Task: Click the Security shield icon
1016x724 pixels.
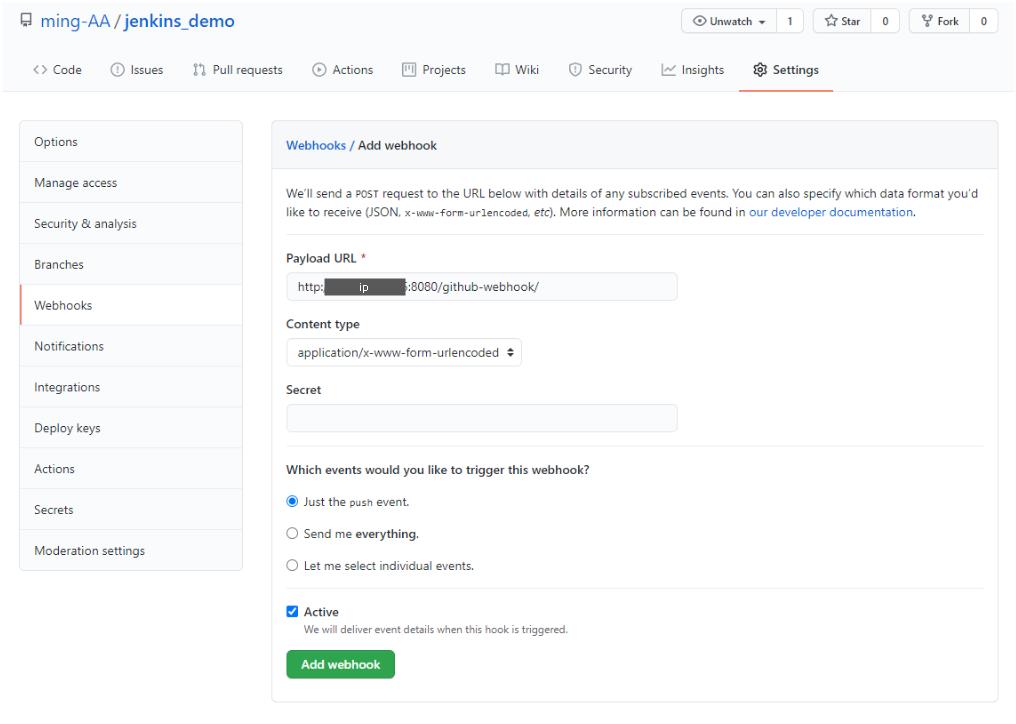Action: pos(575,69)
